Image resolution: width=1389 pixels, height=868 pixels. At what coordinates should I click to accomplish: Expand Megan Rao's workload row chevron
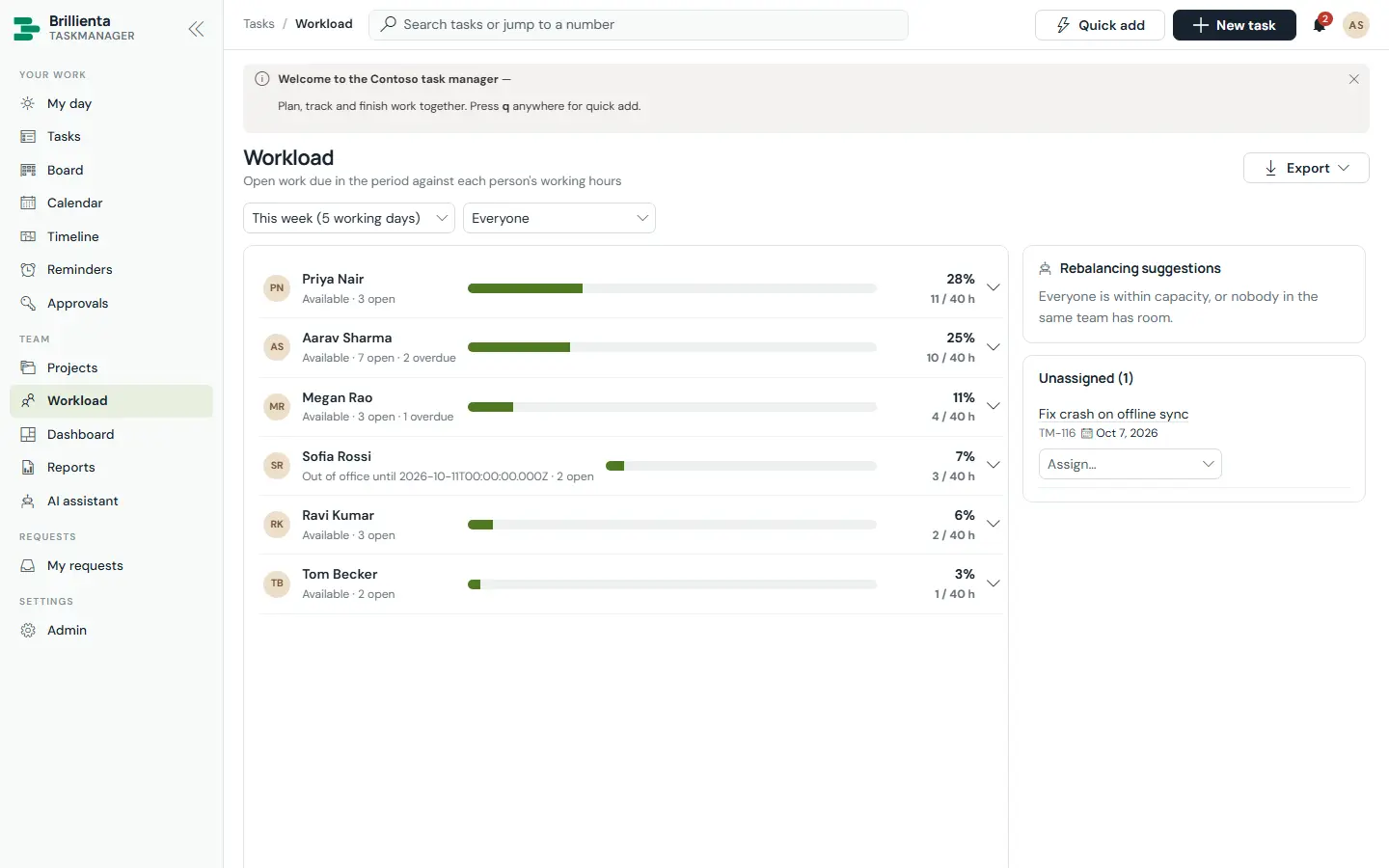(x=993, y=406)
